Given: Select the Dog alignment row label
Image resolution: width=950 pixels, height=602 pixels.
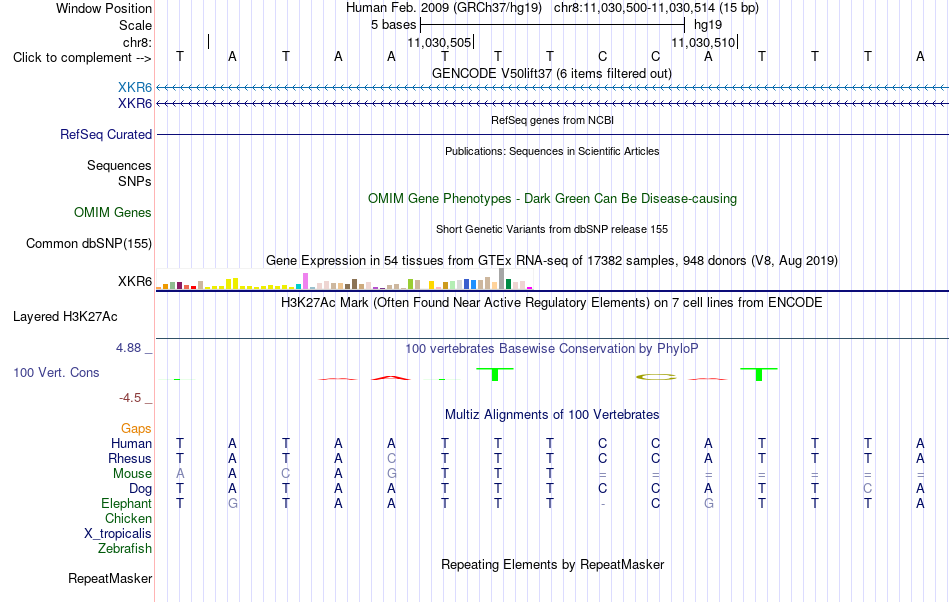Looking at the screenshot, I should (x=141, y=489).
